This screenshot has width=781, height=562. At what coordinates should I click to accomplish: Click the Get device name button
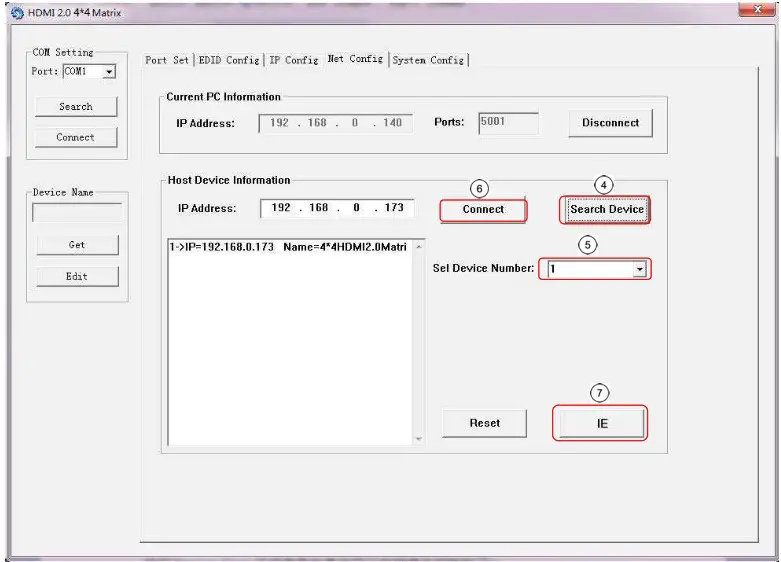(77, 245)
